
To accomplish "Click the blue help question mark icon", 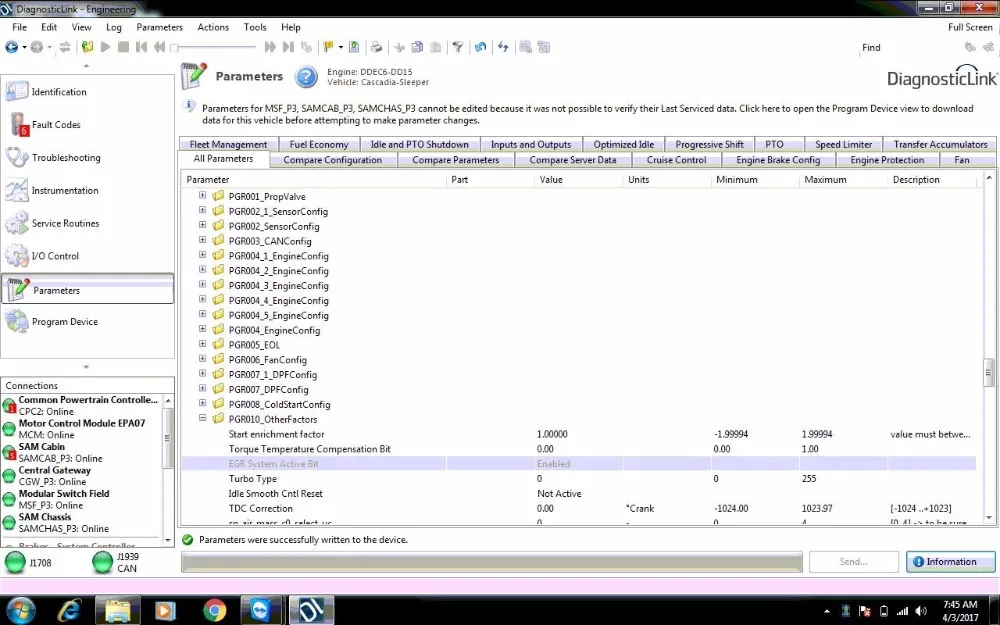I will tap(306, 77).
